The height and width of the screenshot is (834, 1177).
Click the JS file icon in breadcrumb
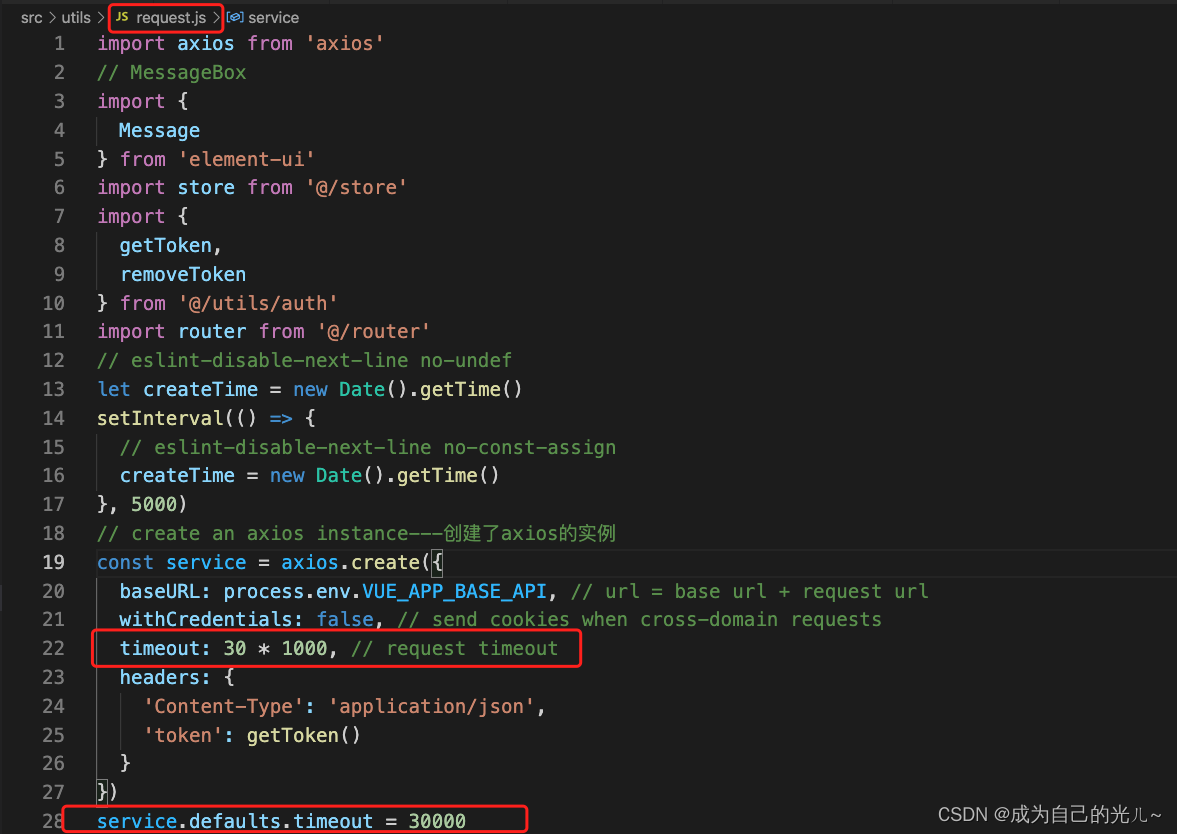[x=122, y=17]
